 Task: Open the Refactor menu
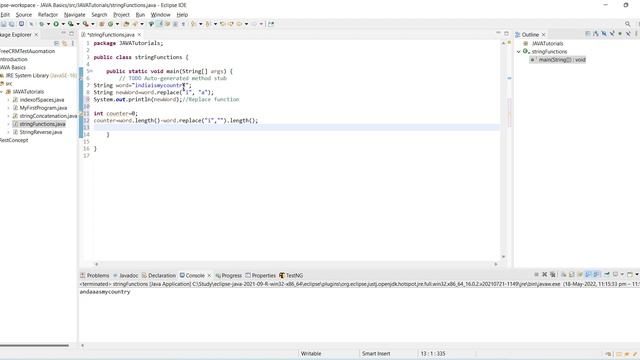[x=48, y=15]
